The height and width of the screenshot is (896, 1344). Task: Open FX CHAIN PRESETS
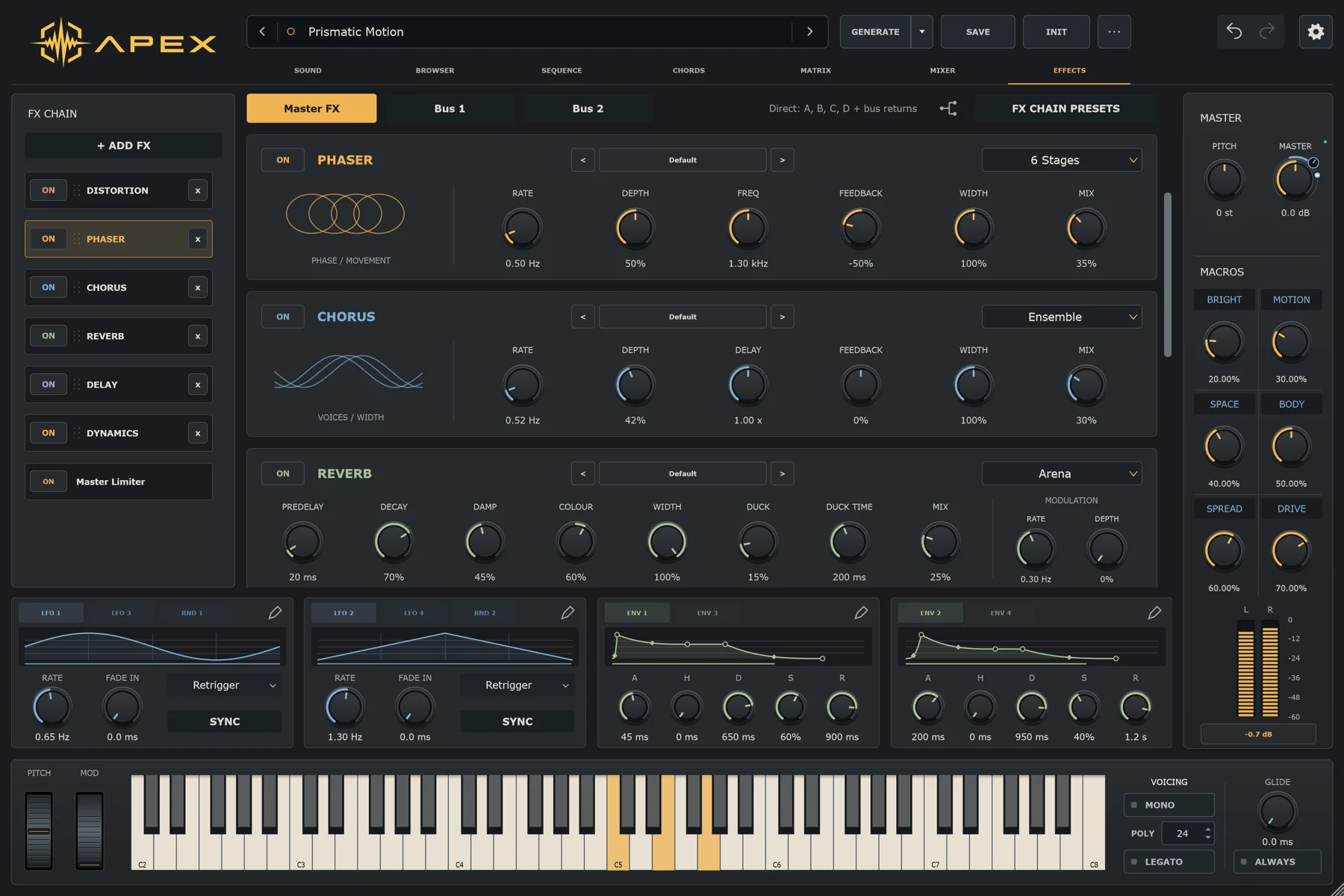pos(1065,108)
